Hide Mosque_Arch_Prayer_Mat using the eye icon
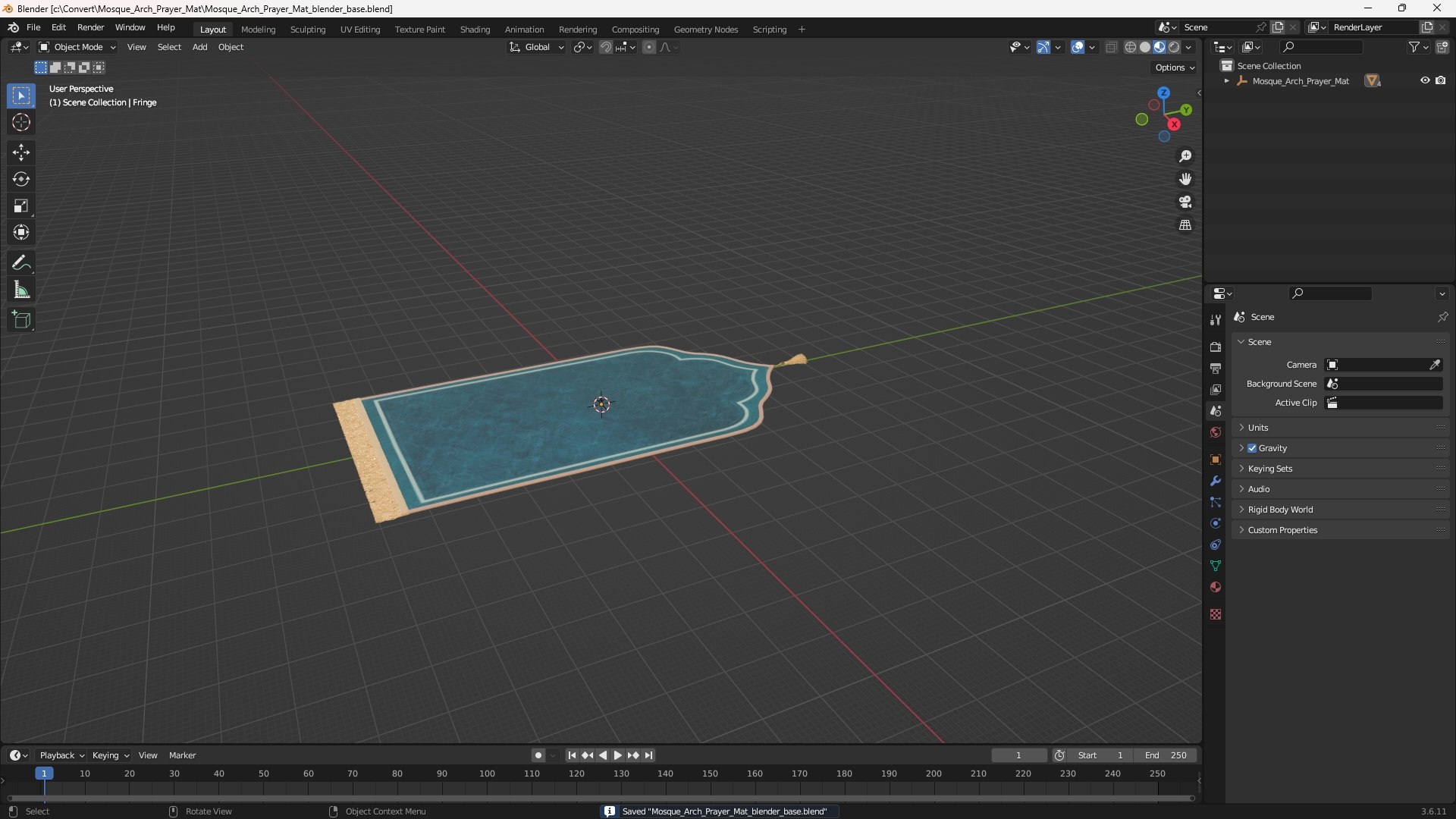The width and height of the screenshot is (1456, 819). (x=1425, y=80)
